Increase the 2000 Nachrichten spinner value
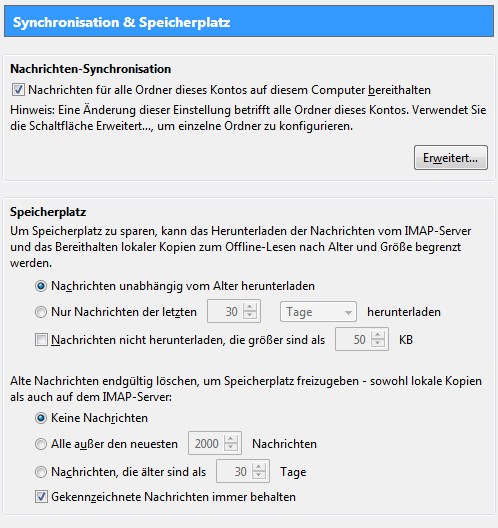Screen dimensions: 498x528 [231, 439]
